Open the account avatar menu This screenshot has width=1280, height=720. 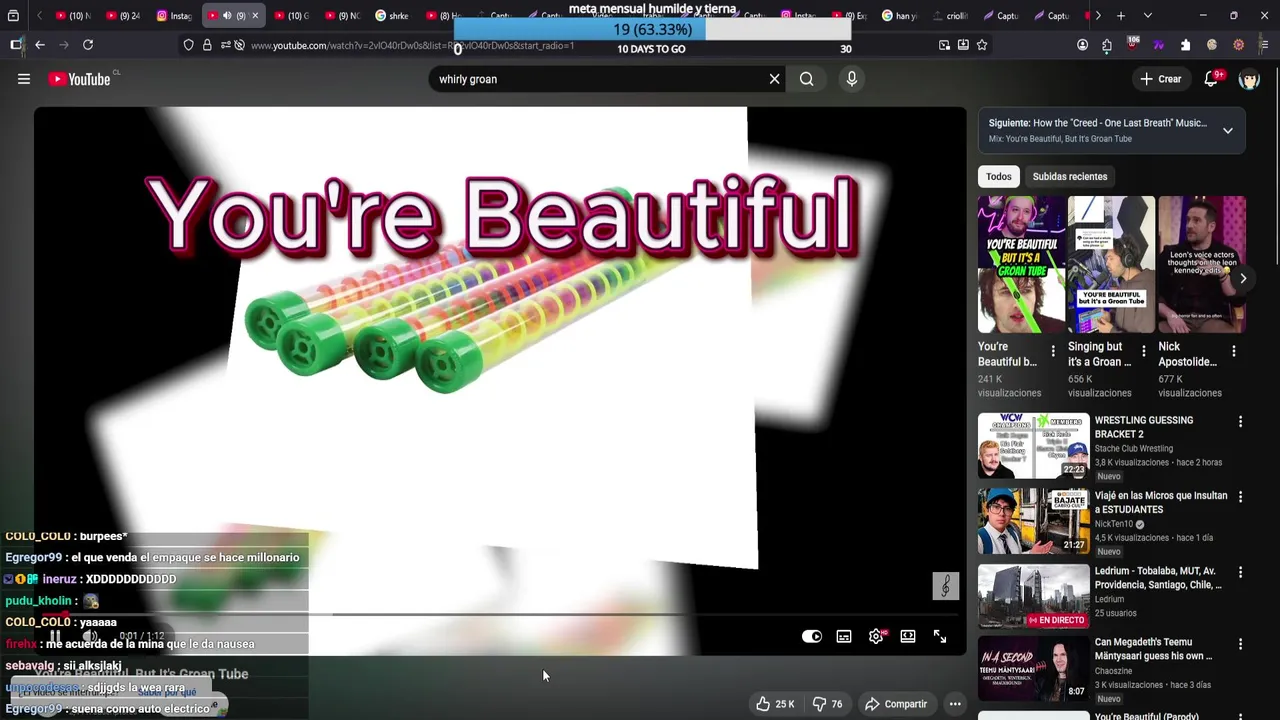(1249, 79)
